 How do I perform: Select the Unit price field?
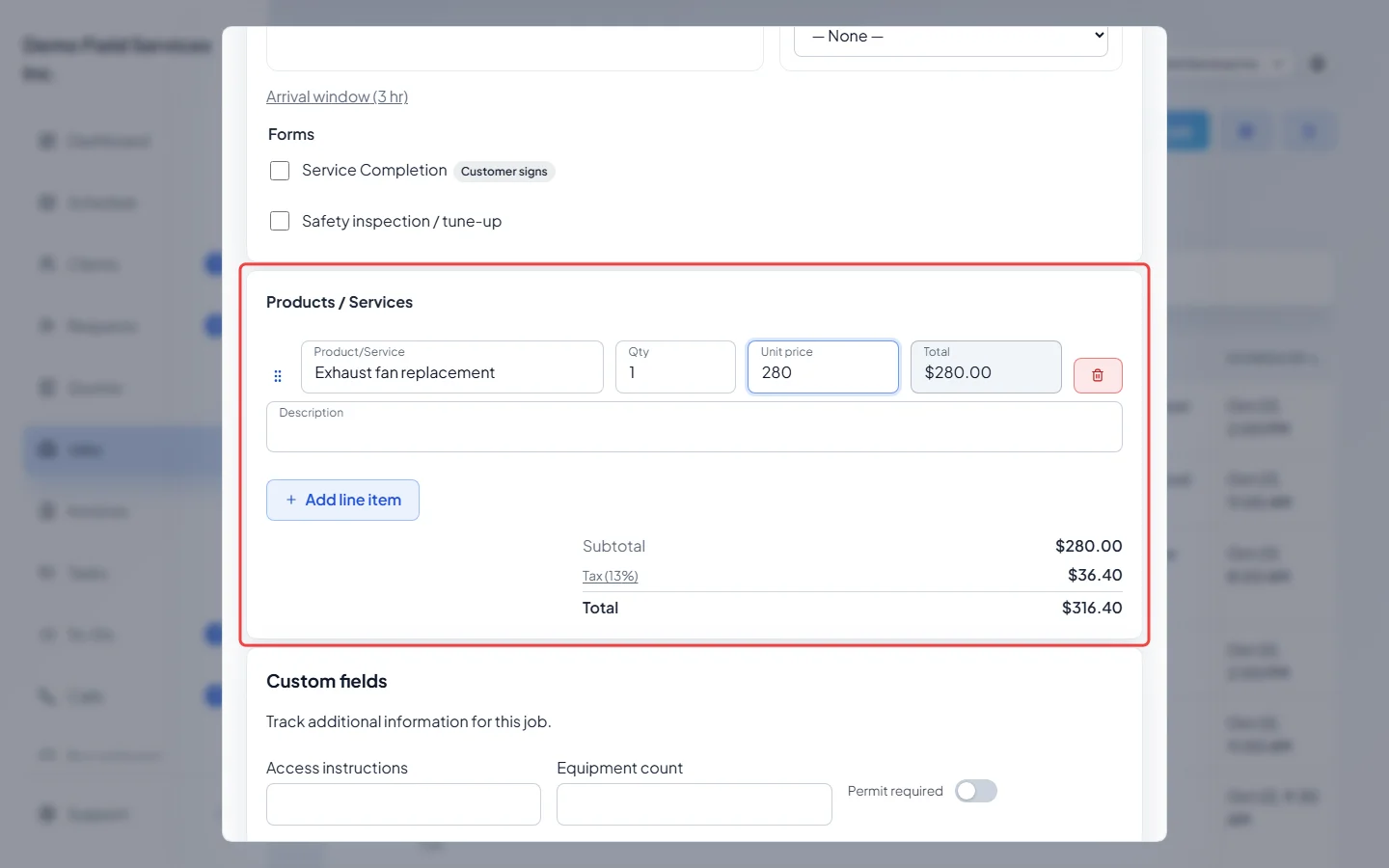point(823,366)
